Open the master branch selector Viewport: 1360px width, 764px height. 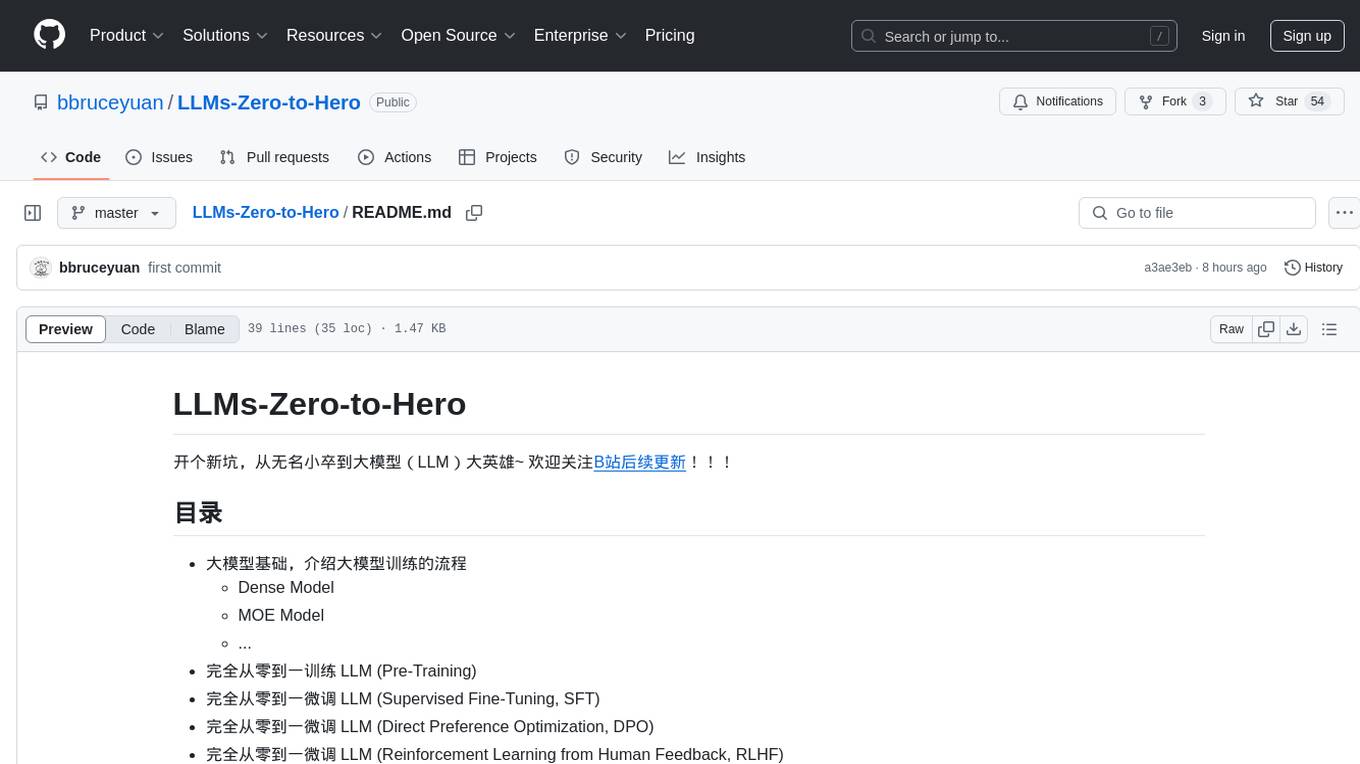coord(116,213)
